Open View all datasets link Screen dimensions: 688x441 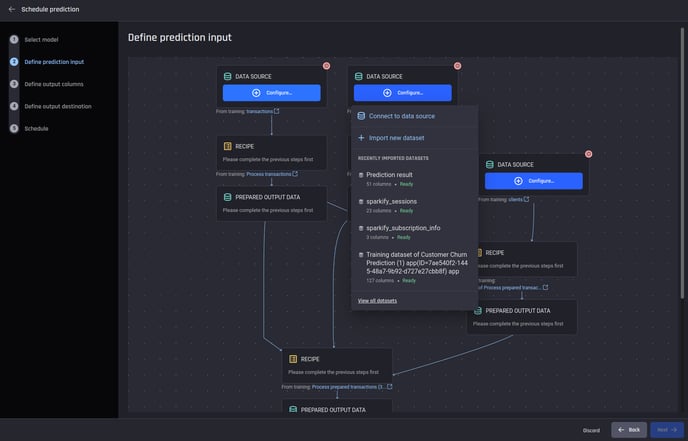click(377, 301)
